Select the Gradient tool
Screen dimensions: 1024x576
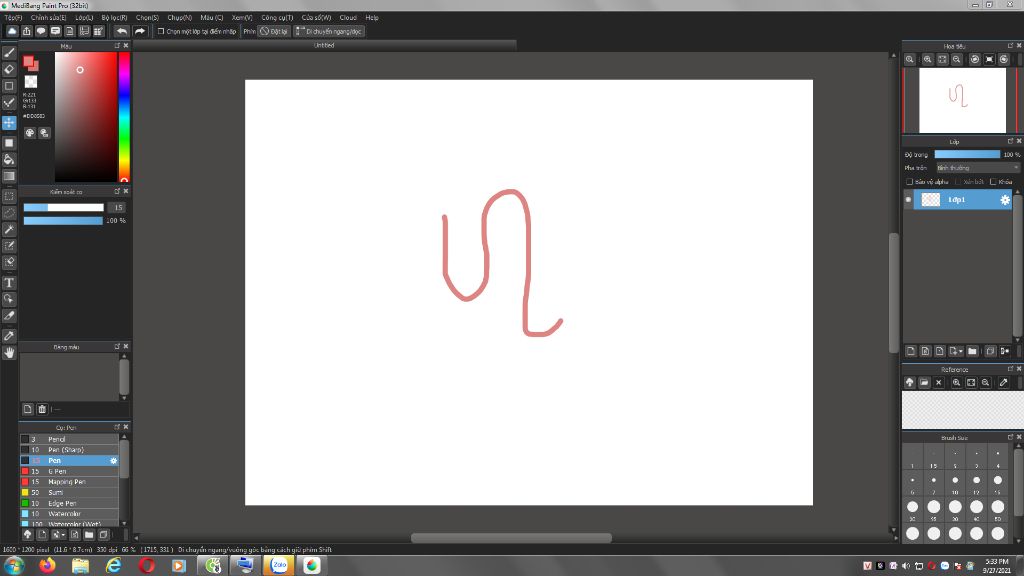(9, 176)
